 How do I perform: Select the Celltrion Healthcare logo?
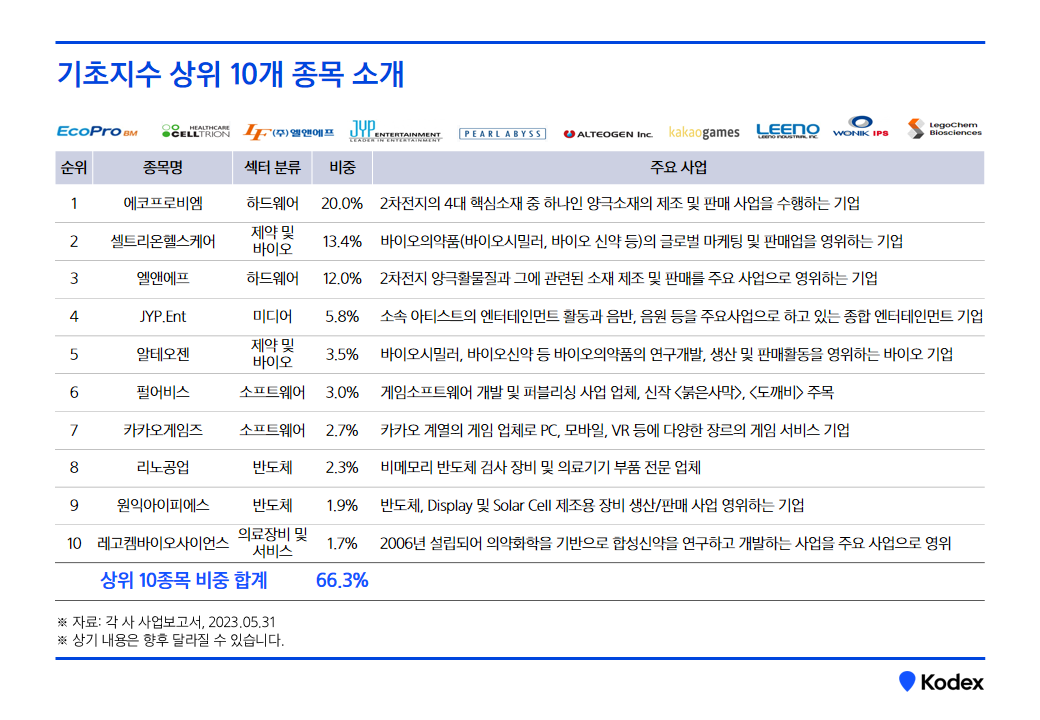tap(195, 131)
